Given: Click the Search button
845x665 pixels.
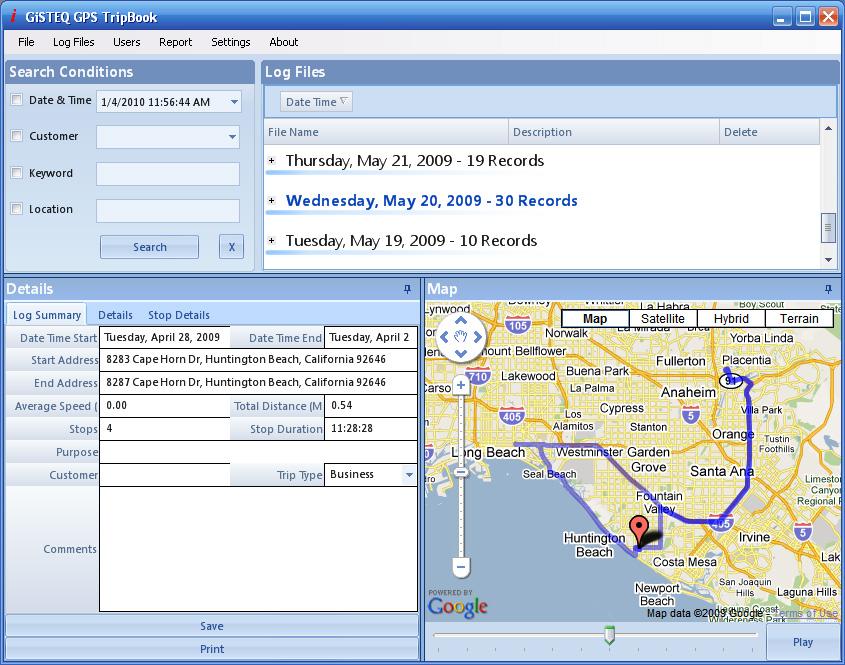Looking at the screenshot, I should click(149, 247).
